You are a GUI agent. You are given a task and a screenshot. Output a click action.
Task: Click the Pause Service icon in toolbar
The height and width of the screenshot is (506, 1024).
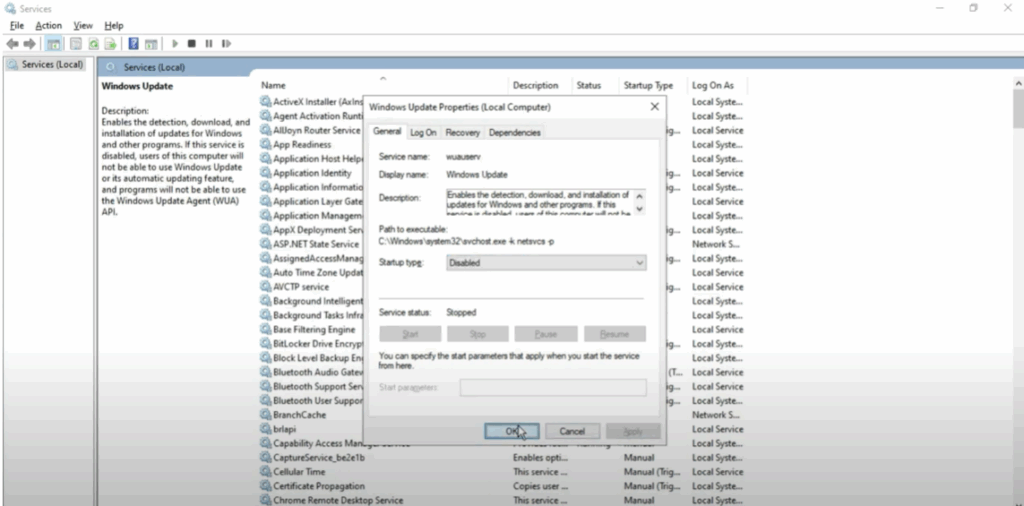pyautogui.click(x=209, y=44)
